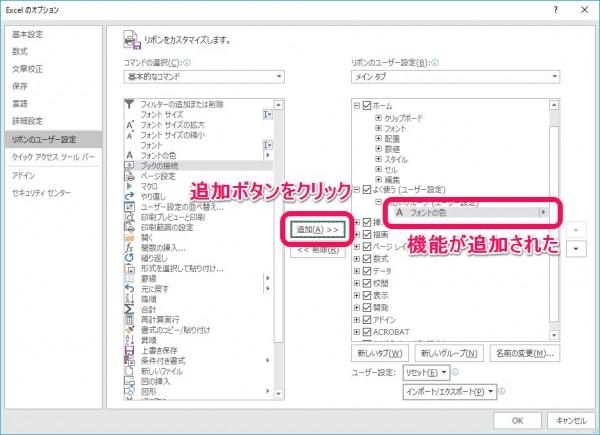Open the インポート/エクスポート dropdown

point(450,392)
